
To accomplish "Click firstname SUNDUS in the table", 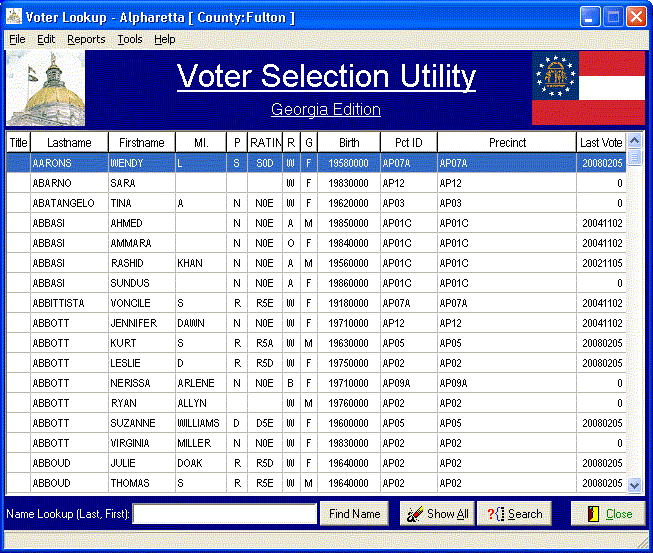I will pos(142,283).
